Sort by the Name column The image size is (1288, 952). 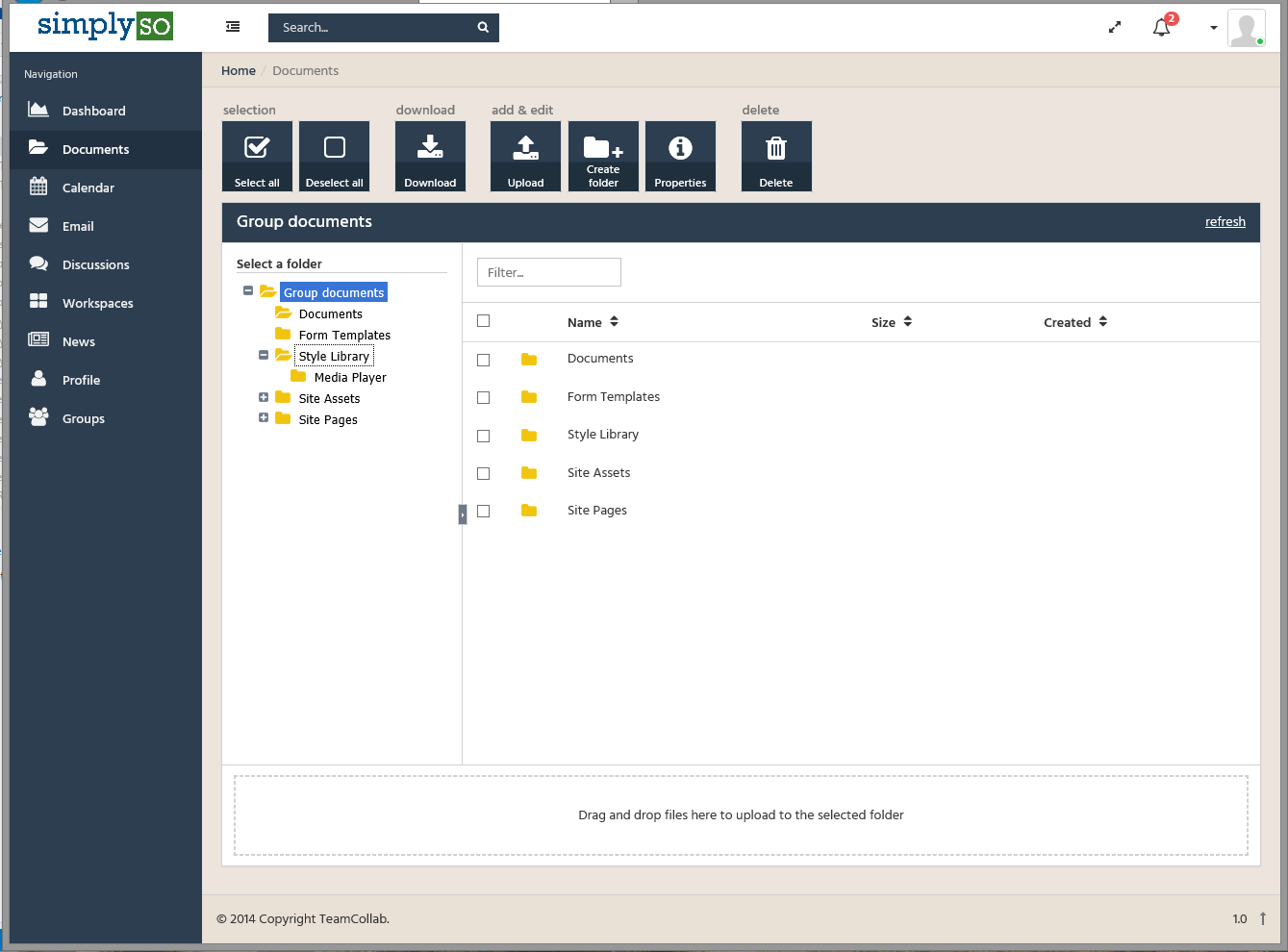point(593,322)
